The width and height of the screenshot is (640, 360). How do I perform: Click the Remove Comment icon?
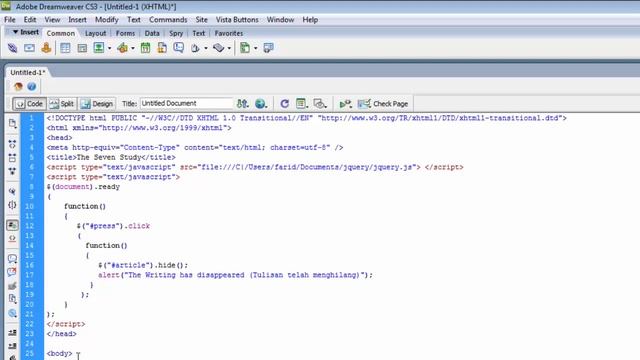click(x=12, y=272)
